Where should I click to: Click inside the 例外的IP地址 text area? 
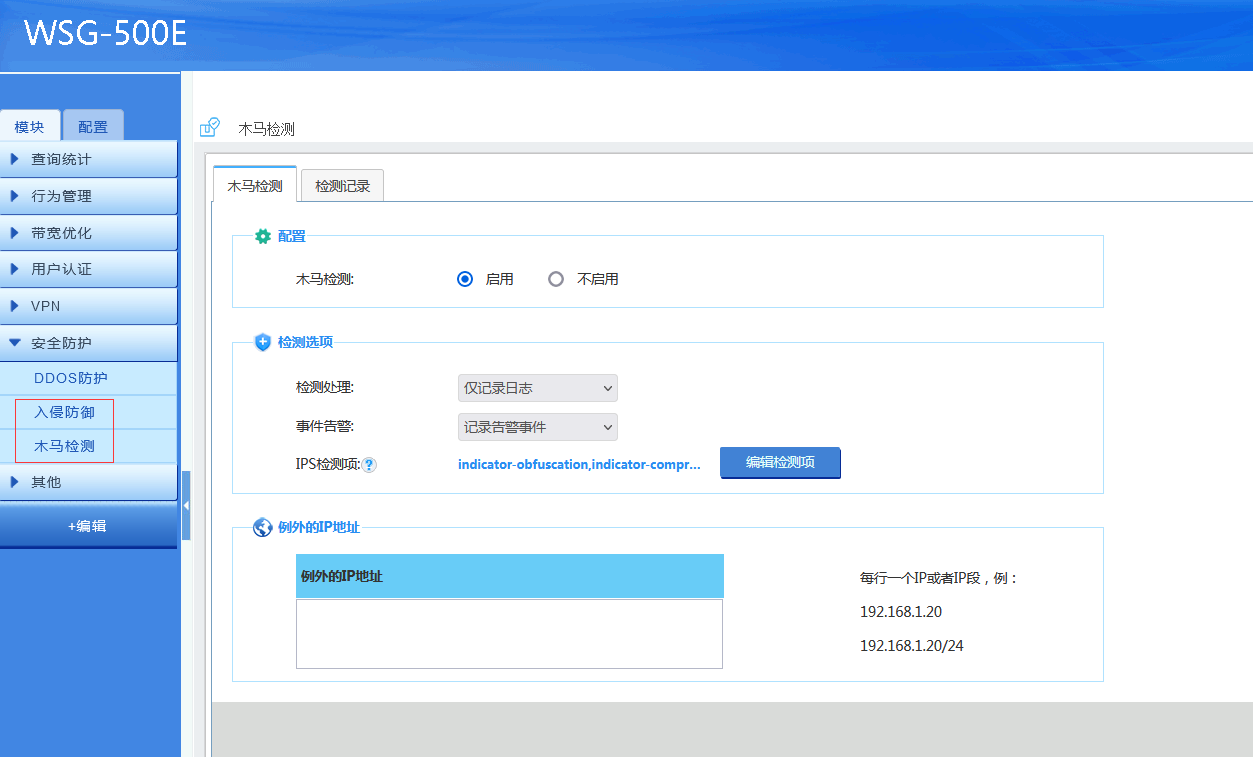(x=509, y=634)
